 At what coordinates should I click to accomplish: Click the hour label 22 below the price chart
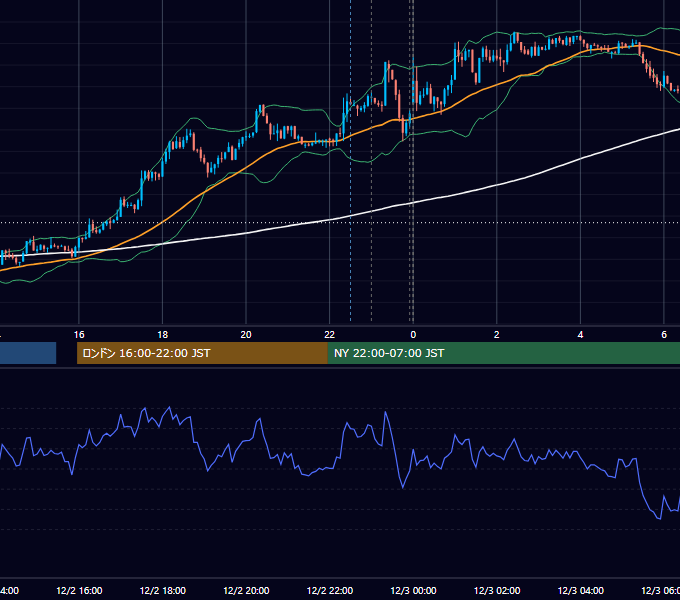pos(330,335)
